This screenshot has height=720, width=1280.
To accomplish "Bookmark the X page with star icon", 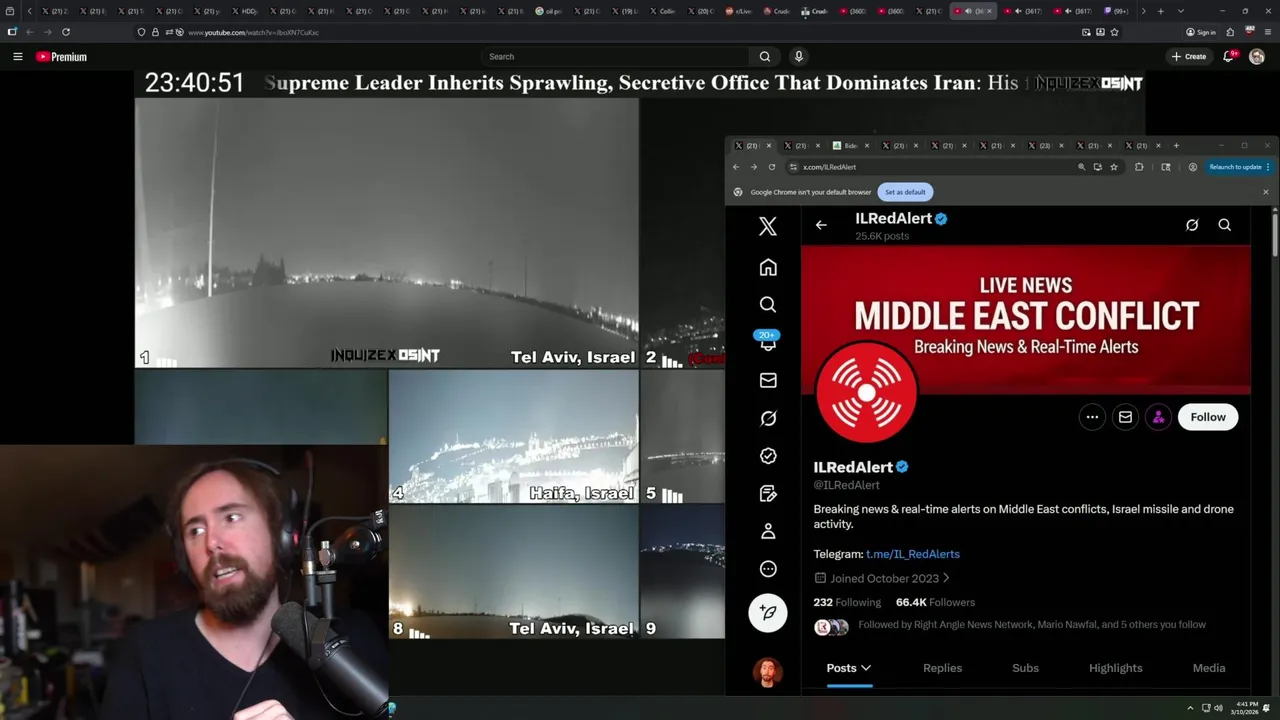I will 1114,167.
